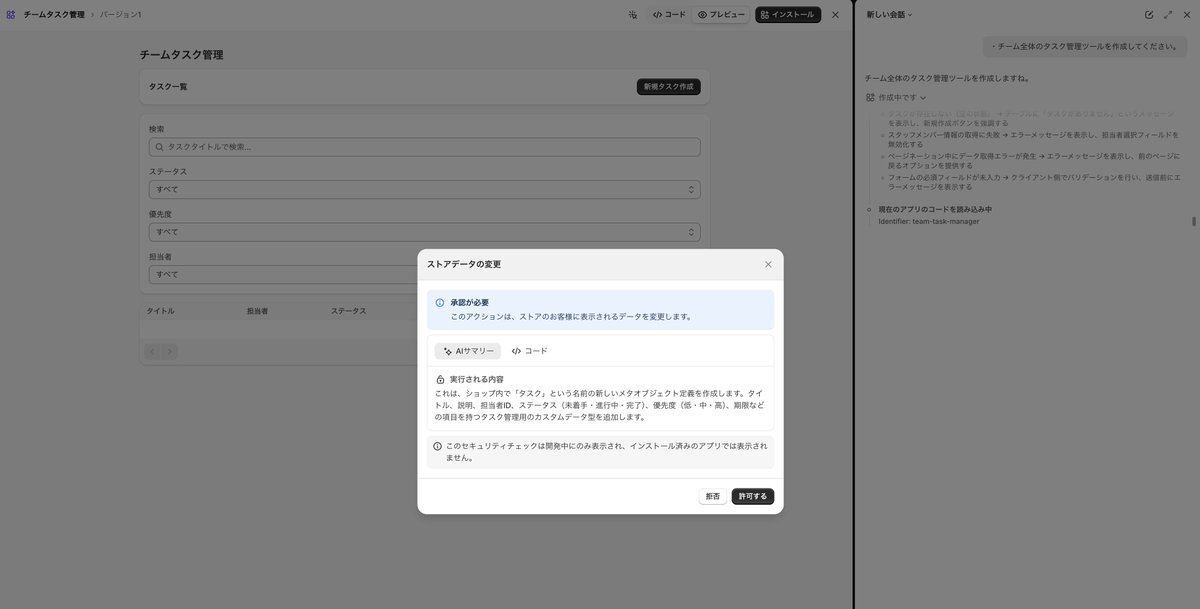Image resolution: width=1200 pixels, height=609 pixels.
Task: Click the chat panel scrollbar
Action: coord(1193,222)
